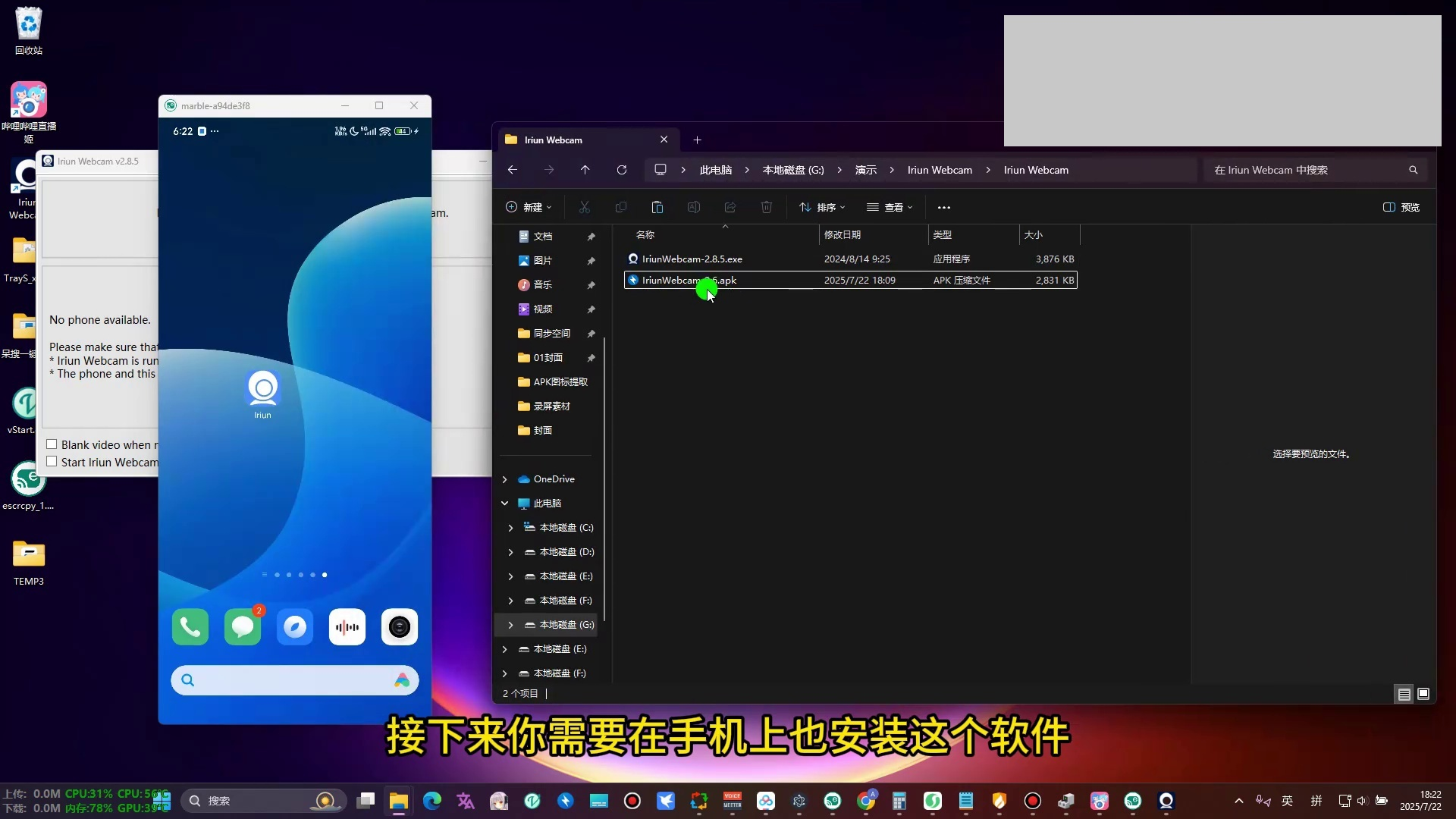Expand the C: drive in sidebar

510,528
